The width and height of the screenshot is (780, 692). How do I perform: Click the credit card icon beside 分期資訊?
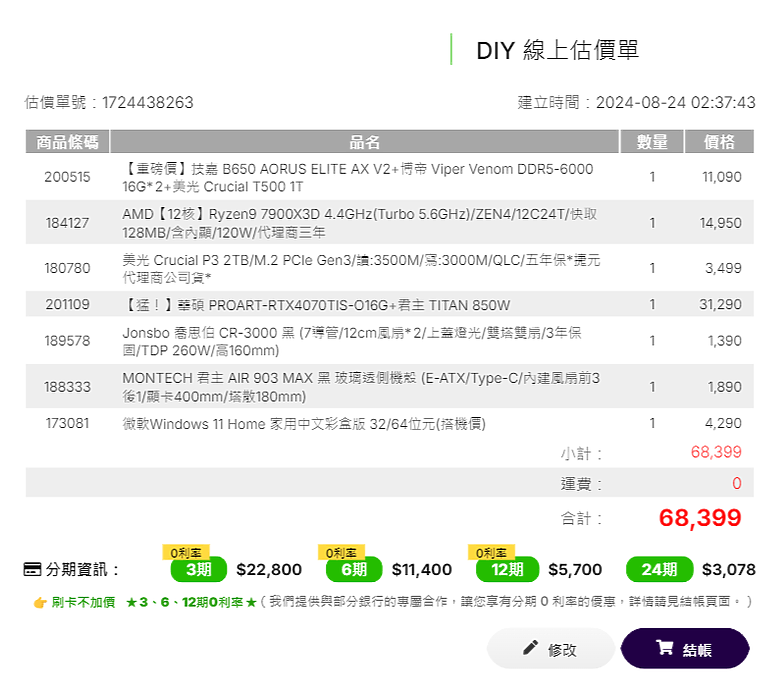[x=32, y=569]
